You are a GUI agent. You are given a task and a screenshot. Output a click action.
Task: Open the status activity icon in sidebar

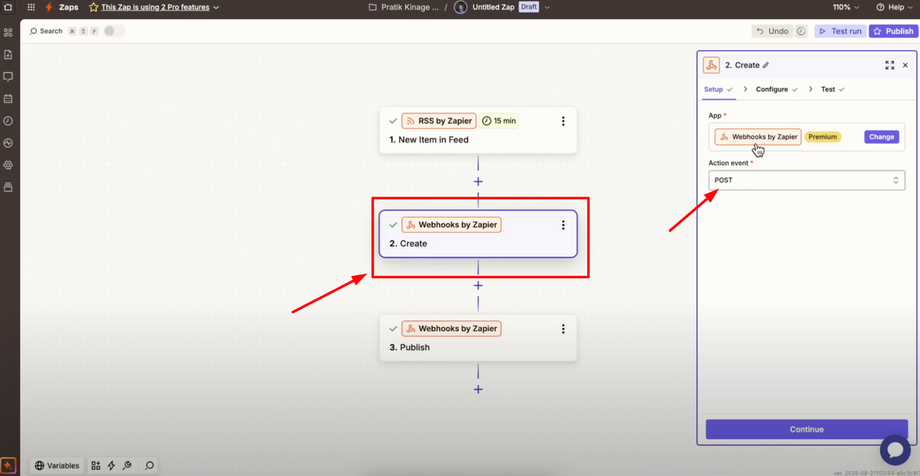tap(8, 143)
